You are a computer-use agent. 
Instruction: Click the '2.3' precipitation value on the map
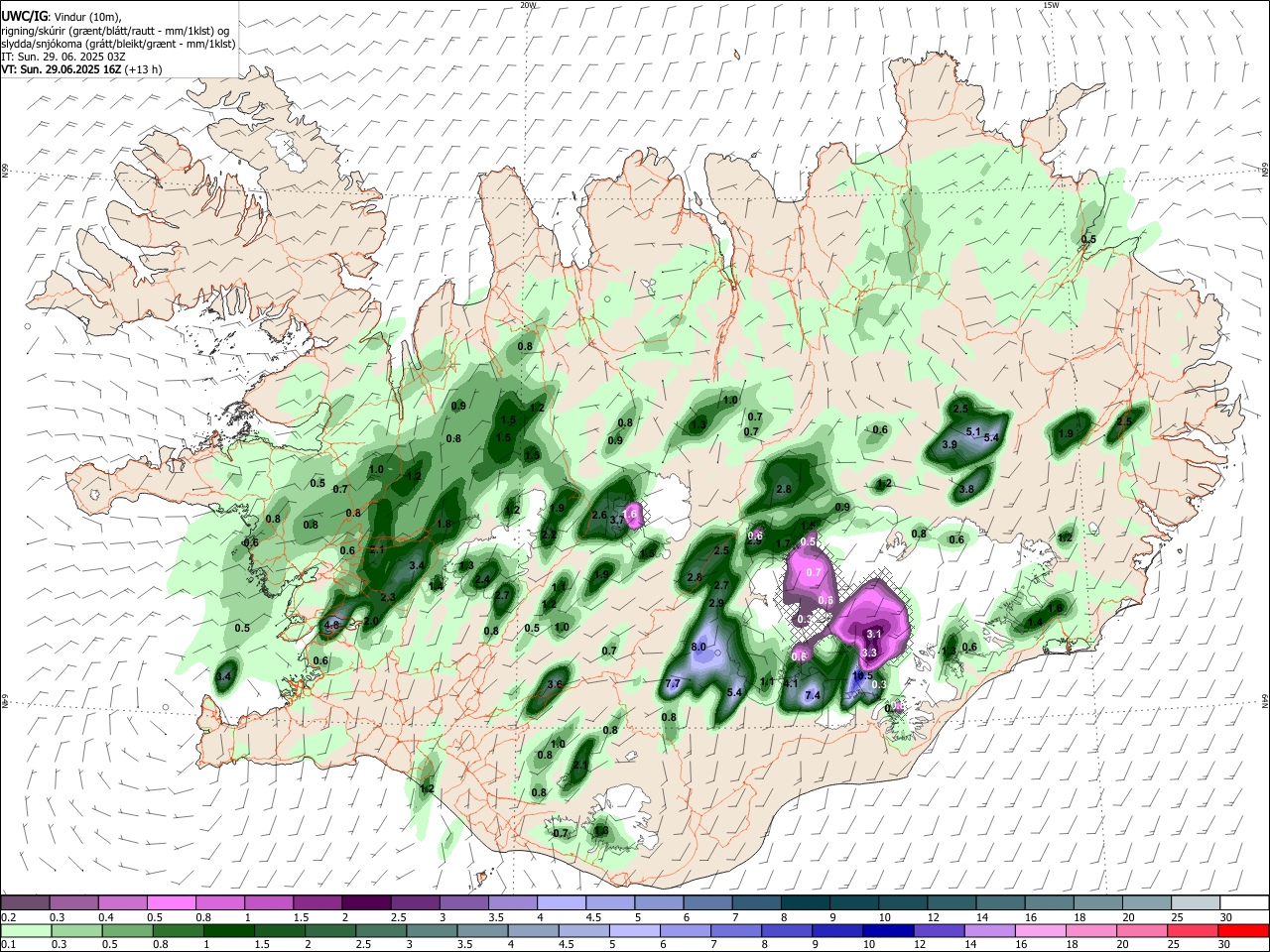click(x=388, y=597)
